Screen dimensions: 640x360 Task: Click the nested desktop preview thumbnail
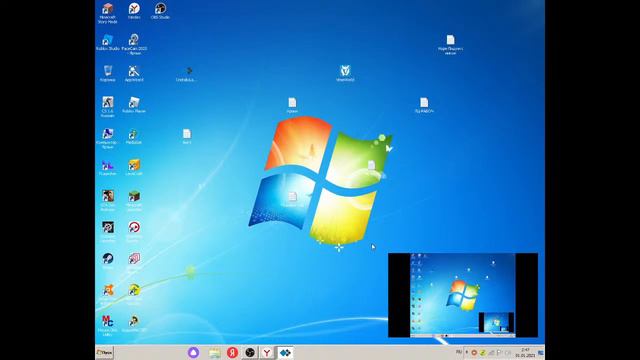463,295
